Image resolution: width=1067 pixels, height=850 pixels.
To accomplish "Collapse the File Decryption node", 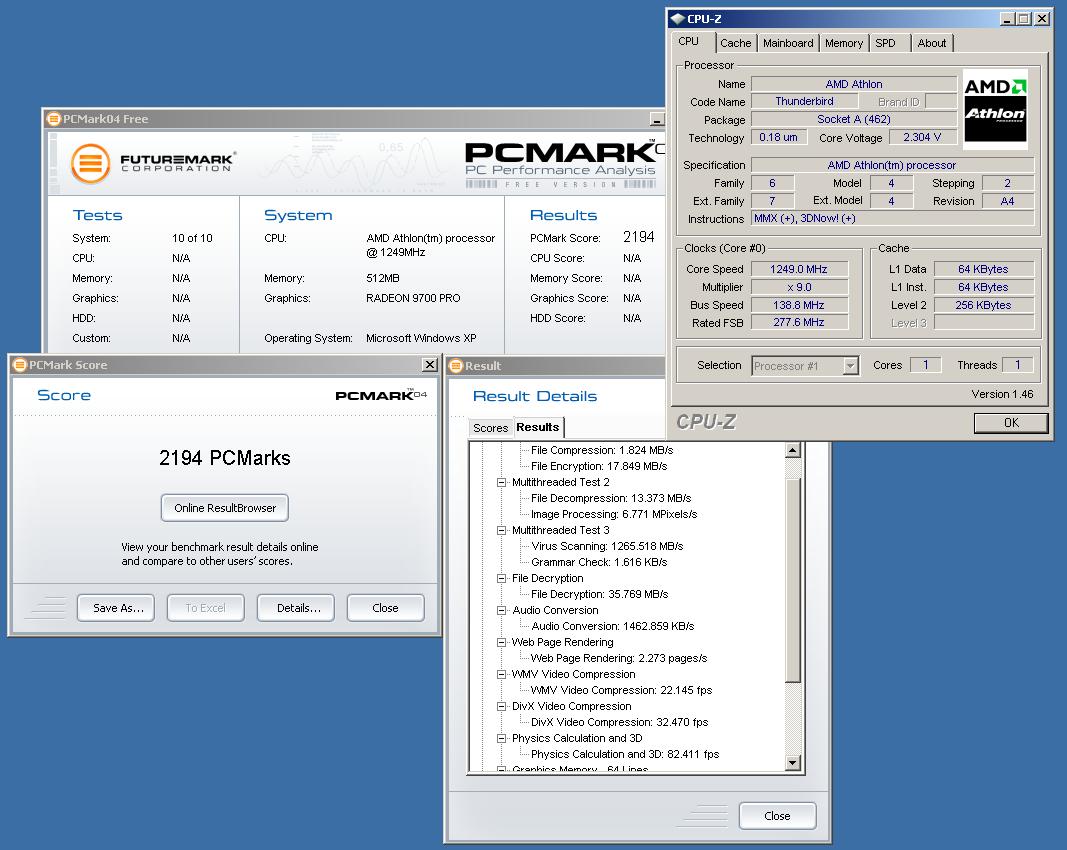I will (x=502, y=578).
